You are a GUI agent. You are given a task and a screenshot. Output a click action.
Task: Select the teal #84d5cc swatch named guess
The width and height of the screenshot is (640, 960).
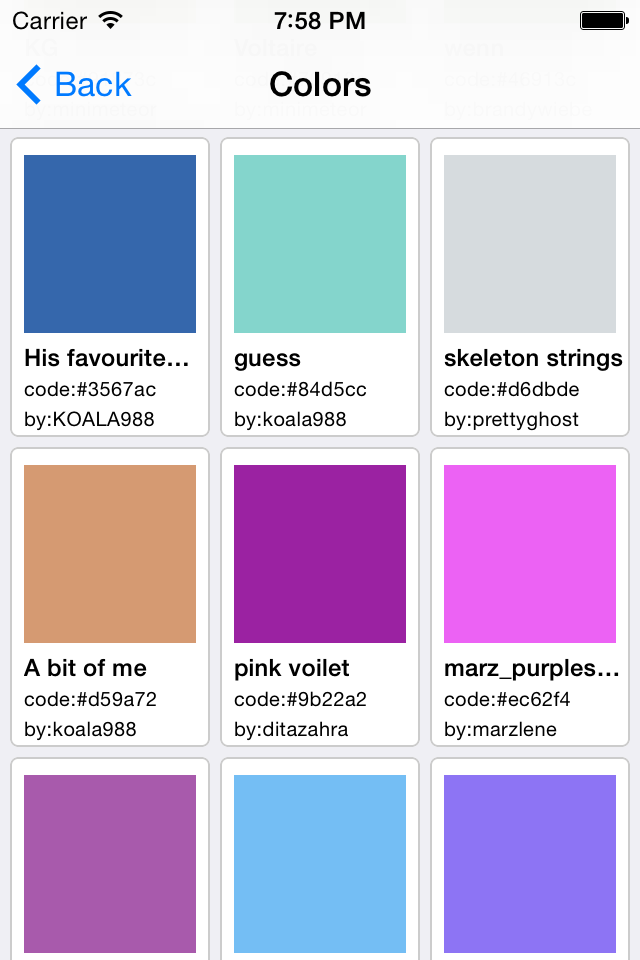320,244
